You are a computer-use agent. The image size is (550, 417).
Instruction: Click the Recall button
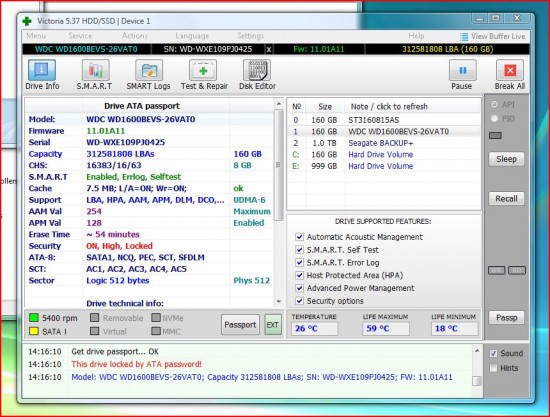506,199
